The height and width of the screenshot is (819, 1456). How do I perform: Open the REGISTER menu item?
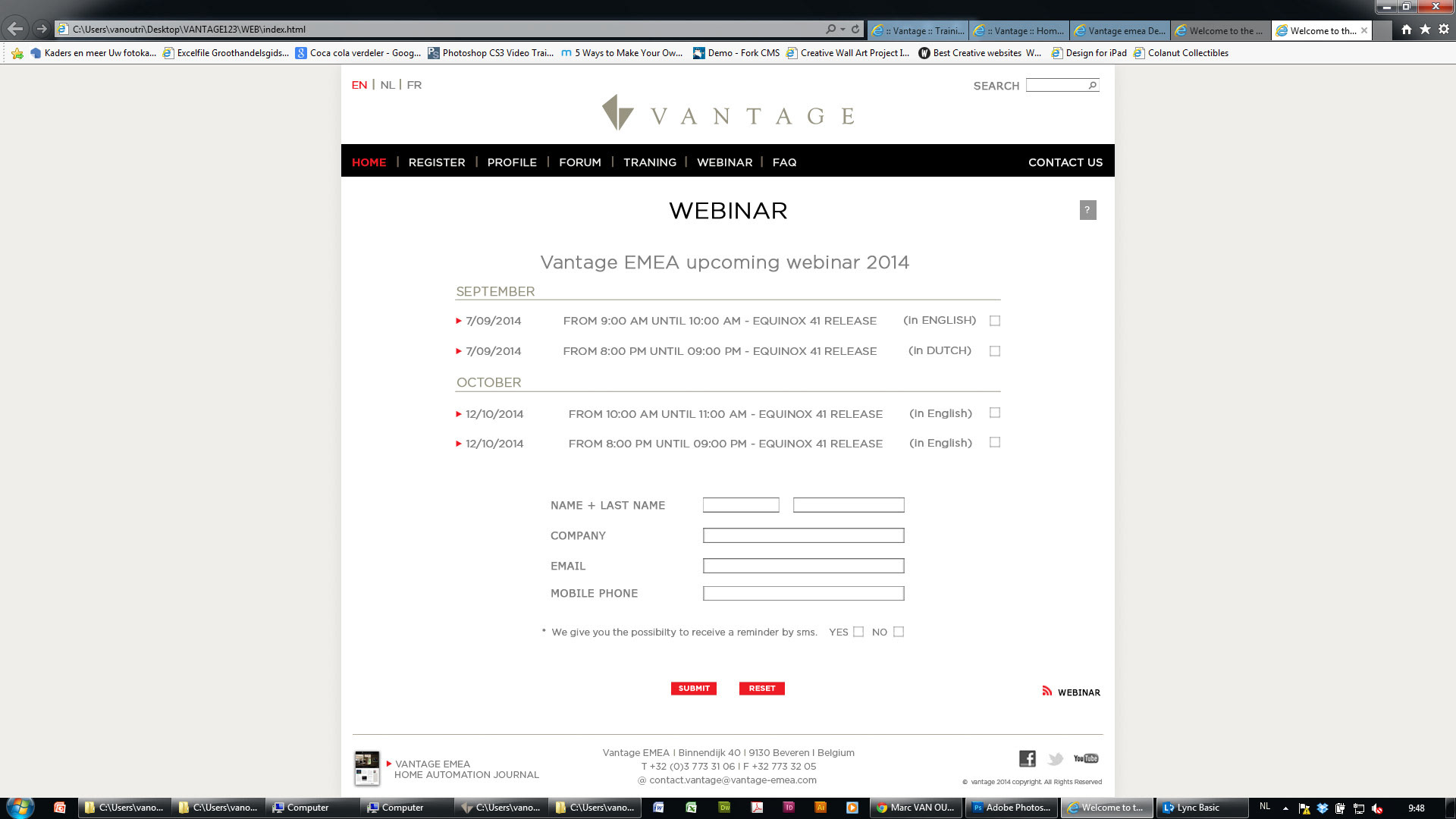click(x=437, y=162)
